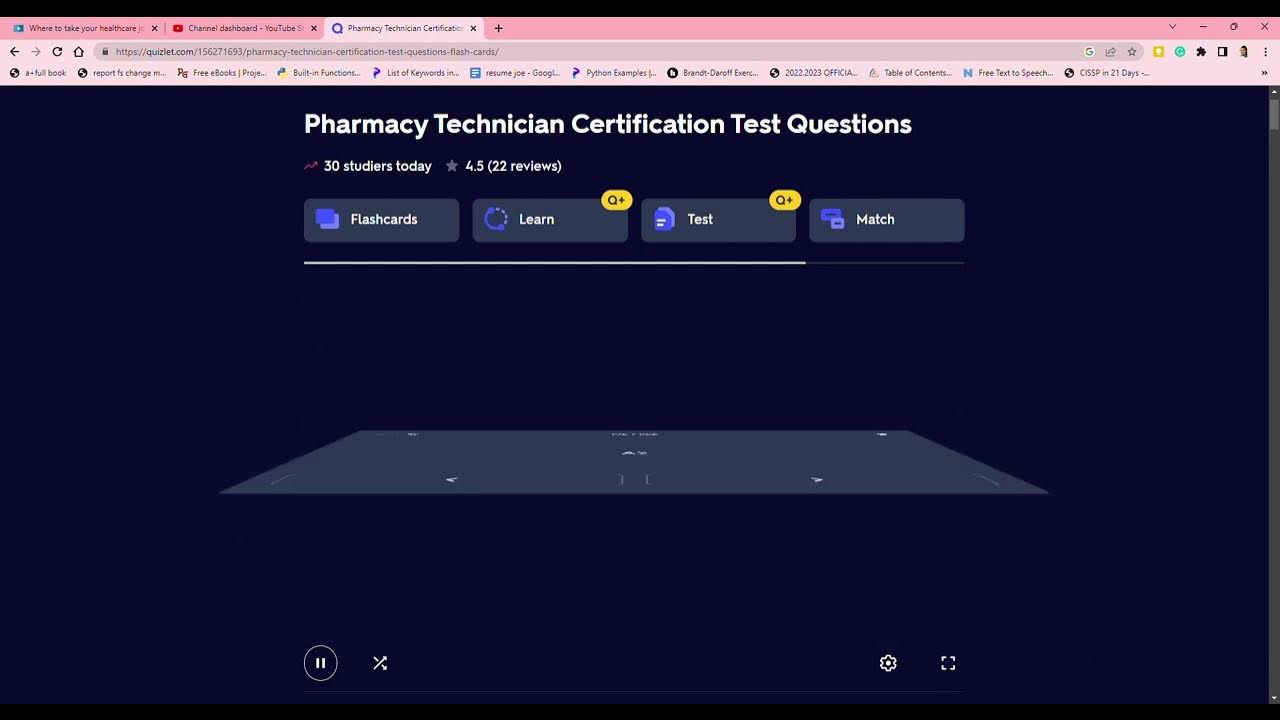Image resolution: width=1280 pixels, height=720 pixels.
Task: View site information padlock
Action: [104, 51]
